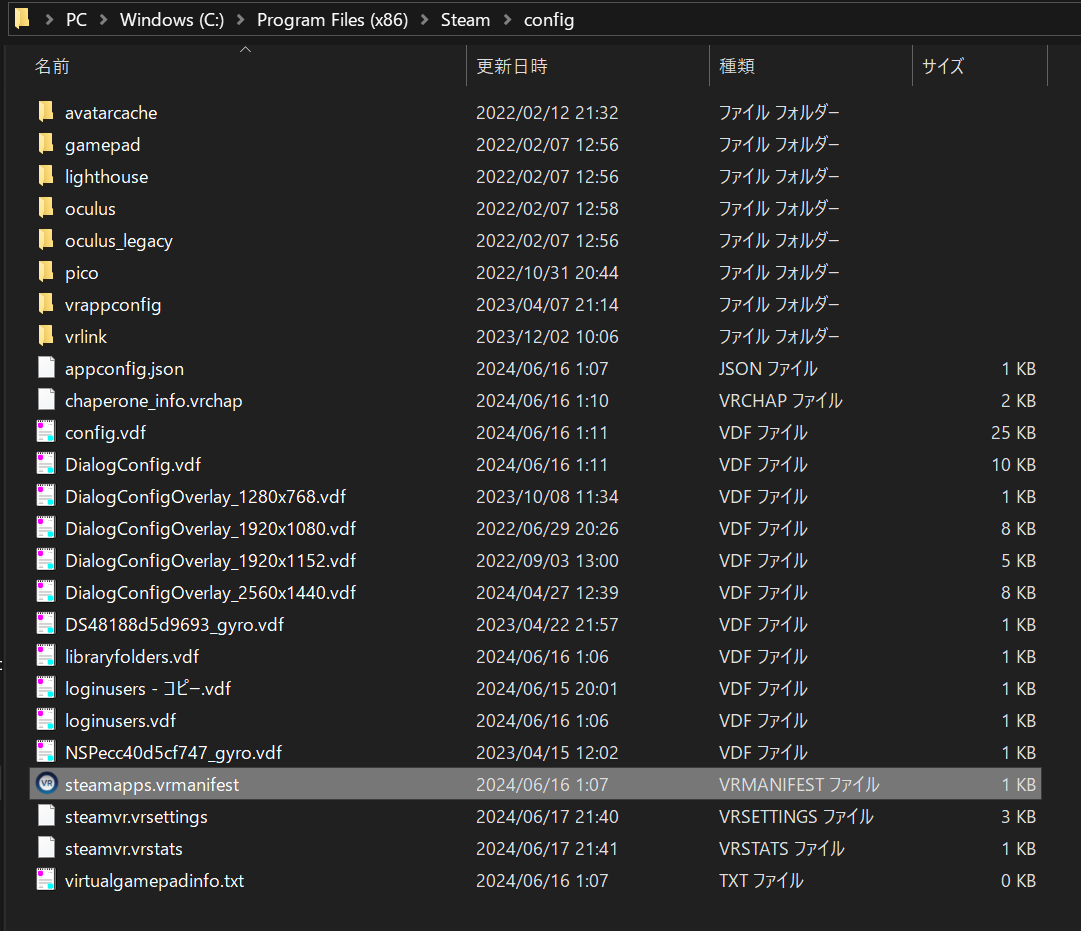Click the JSON ファイル type cell

click(768, 368)
